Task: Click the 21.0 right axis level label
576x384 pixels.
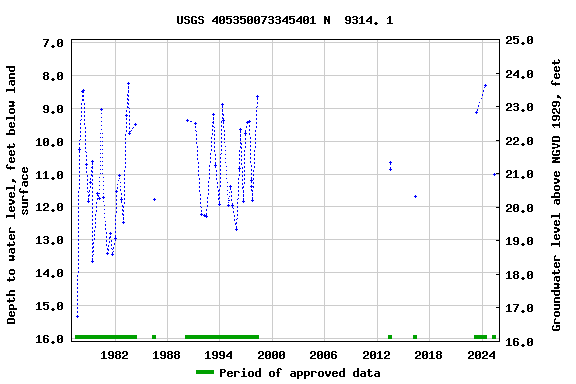Action: pos(519,175)
